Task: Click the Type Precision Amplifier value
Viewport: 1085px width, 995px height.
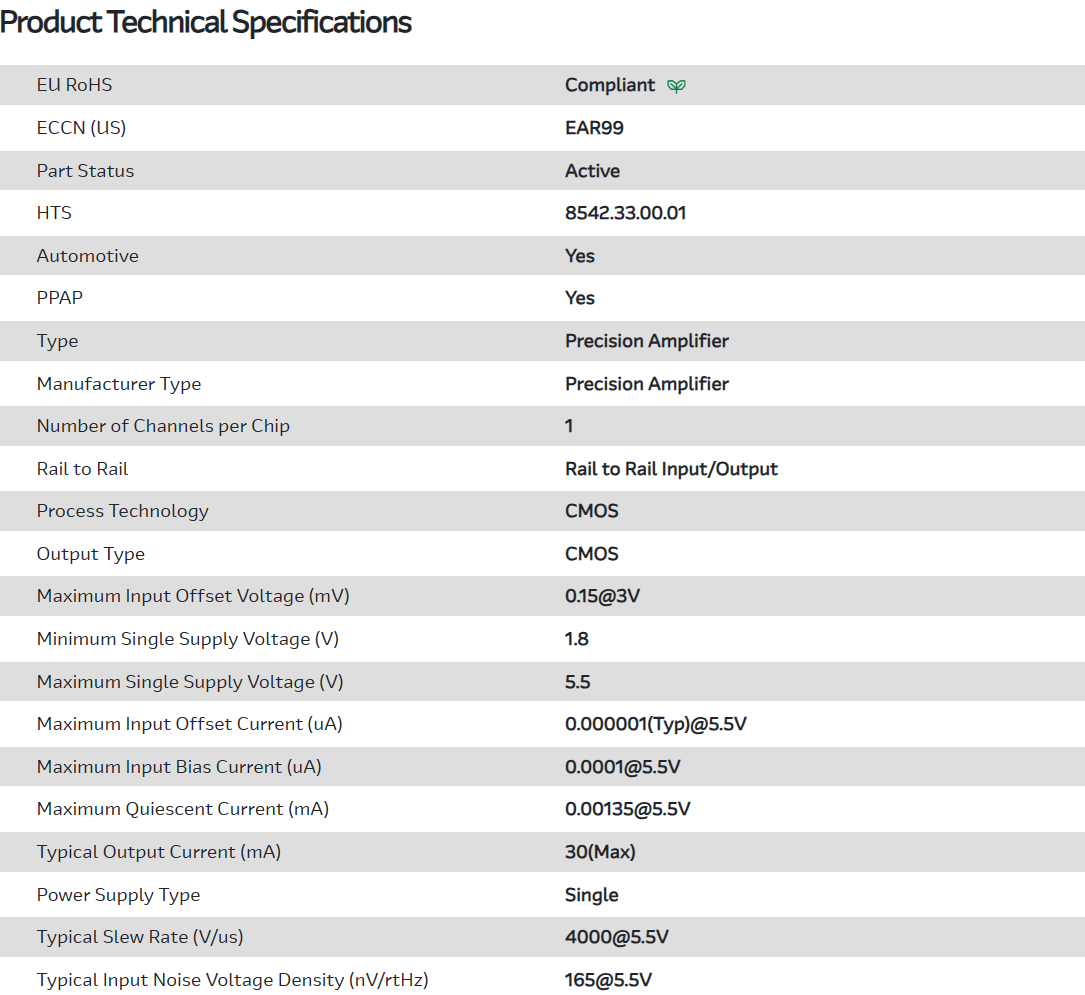Action: 646,341
